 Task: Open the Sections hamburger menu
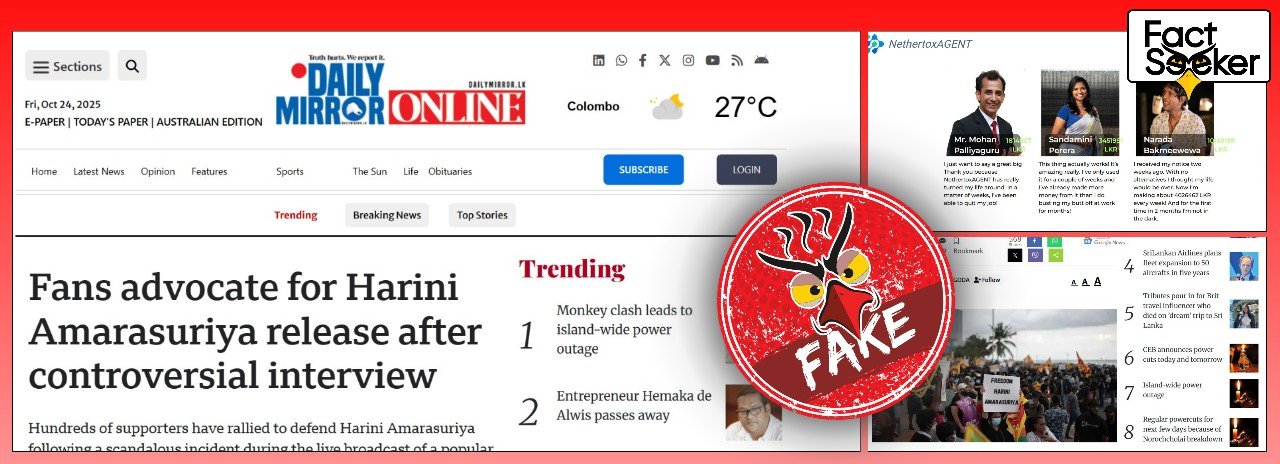pos(67,66)
